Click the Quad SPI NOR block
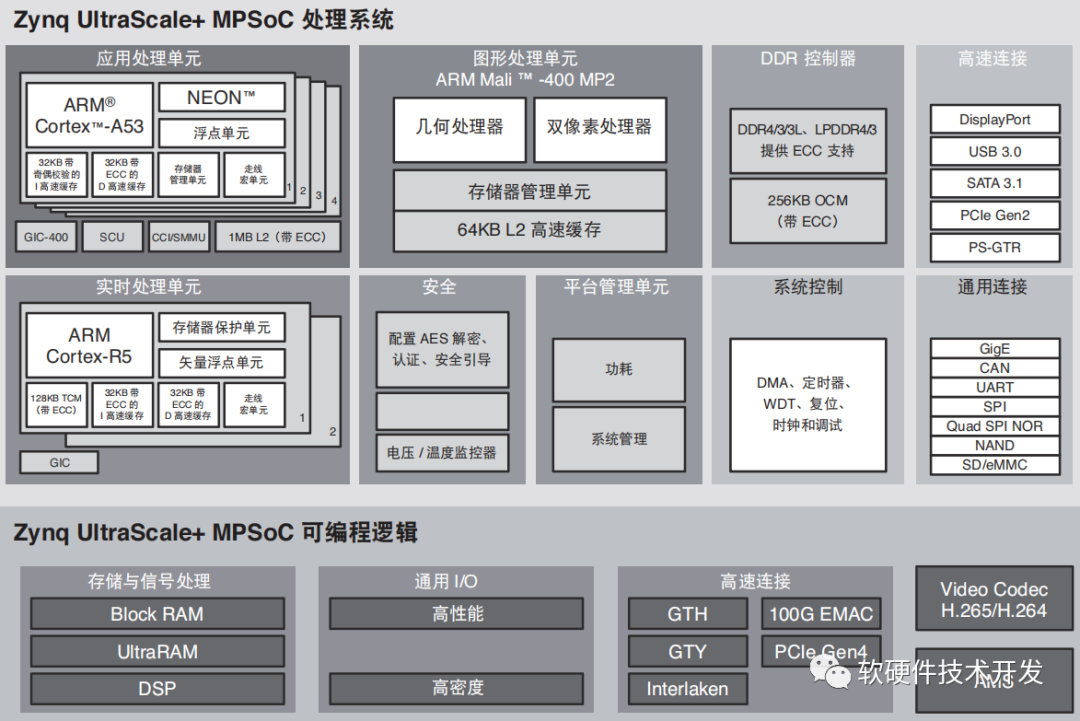This screenshot has width=1080, height=721. point(995,426)
